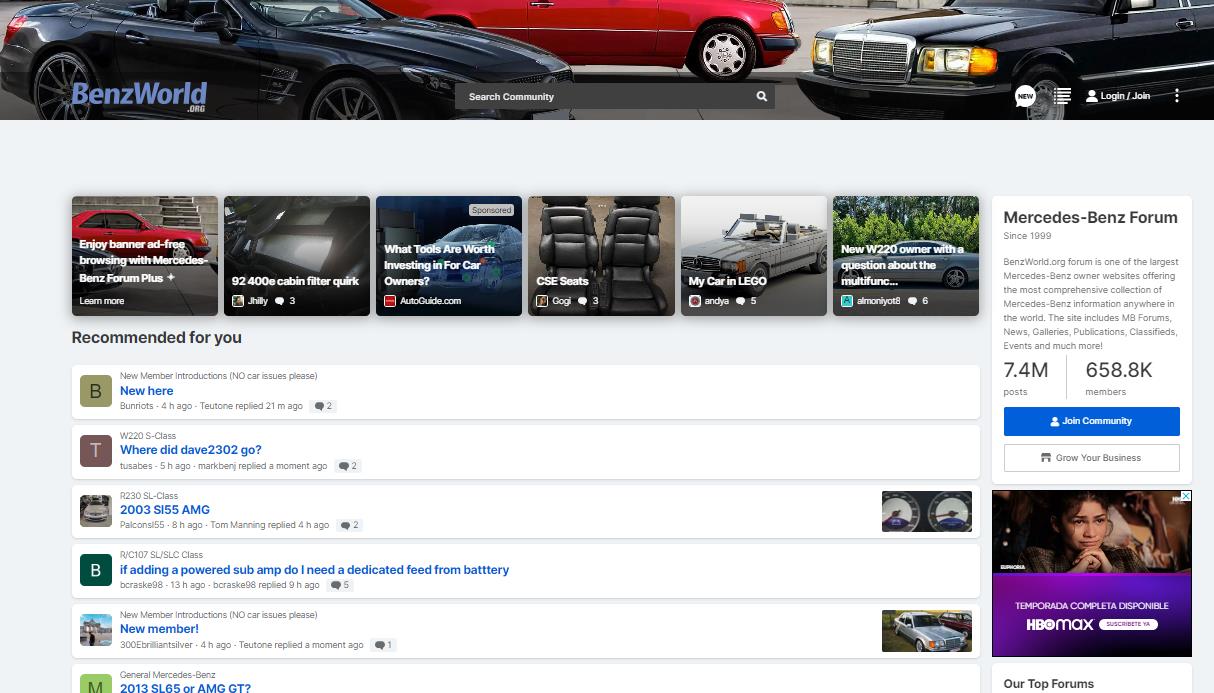This screenshot has width=1214, height=693.
Task: Open the 'W220 S-Class' forum category link
Action: (x=148, y=436)
